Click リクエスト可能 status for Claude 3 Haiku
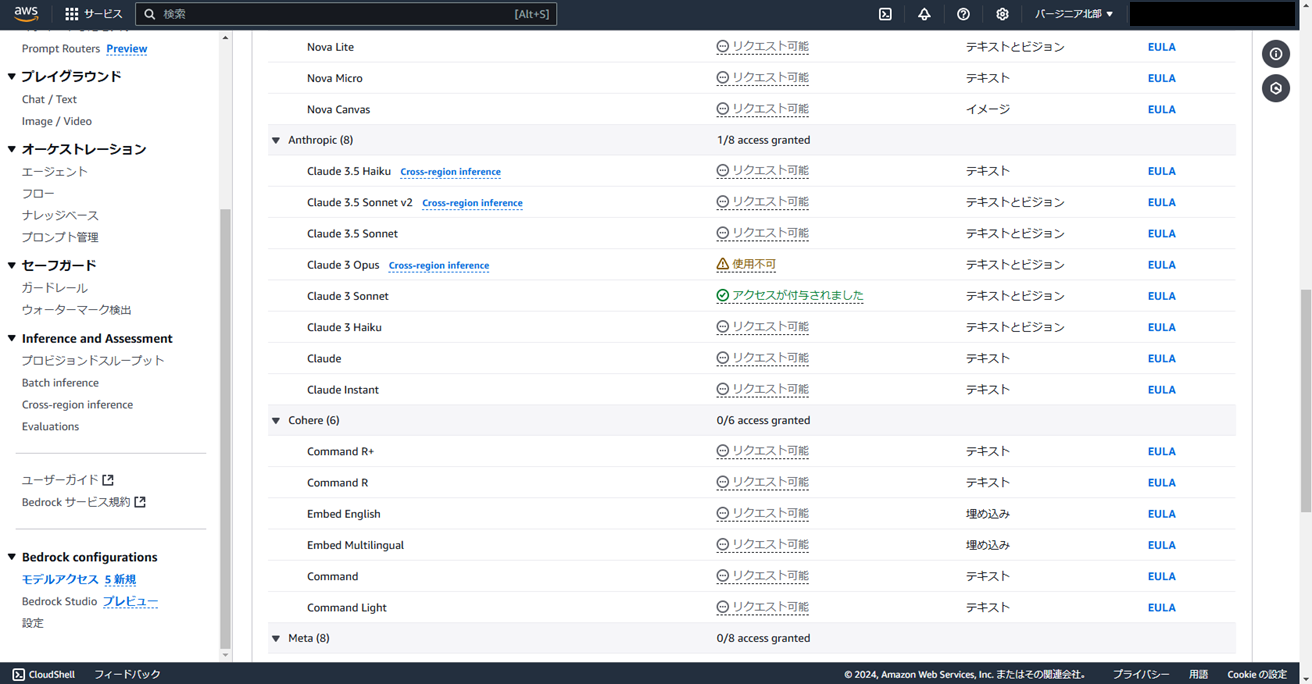Viewport: 1312px width, 684px height. click(x=770, y=327)
